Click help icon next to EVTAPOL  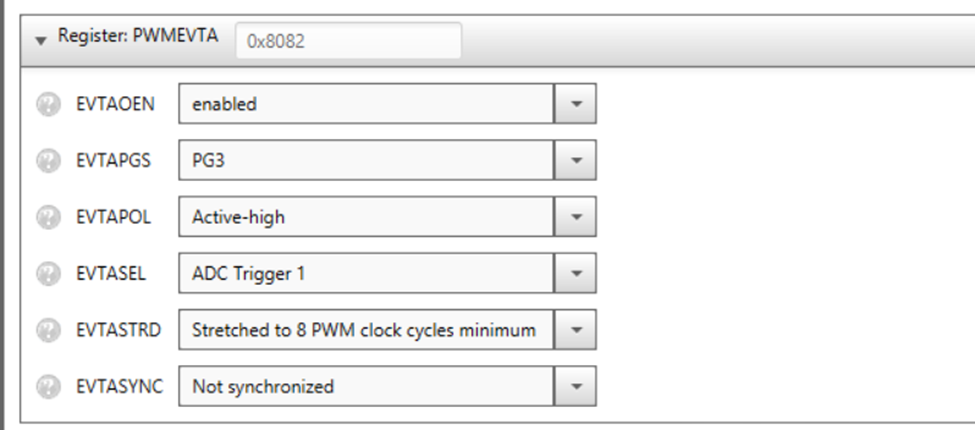pos(46,216)
